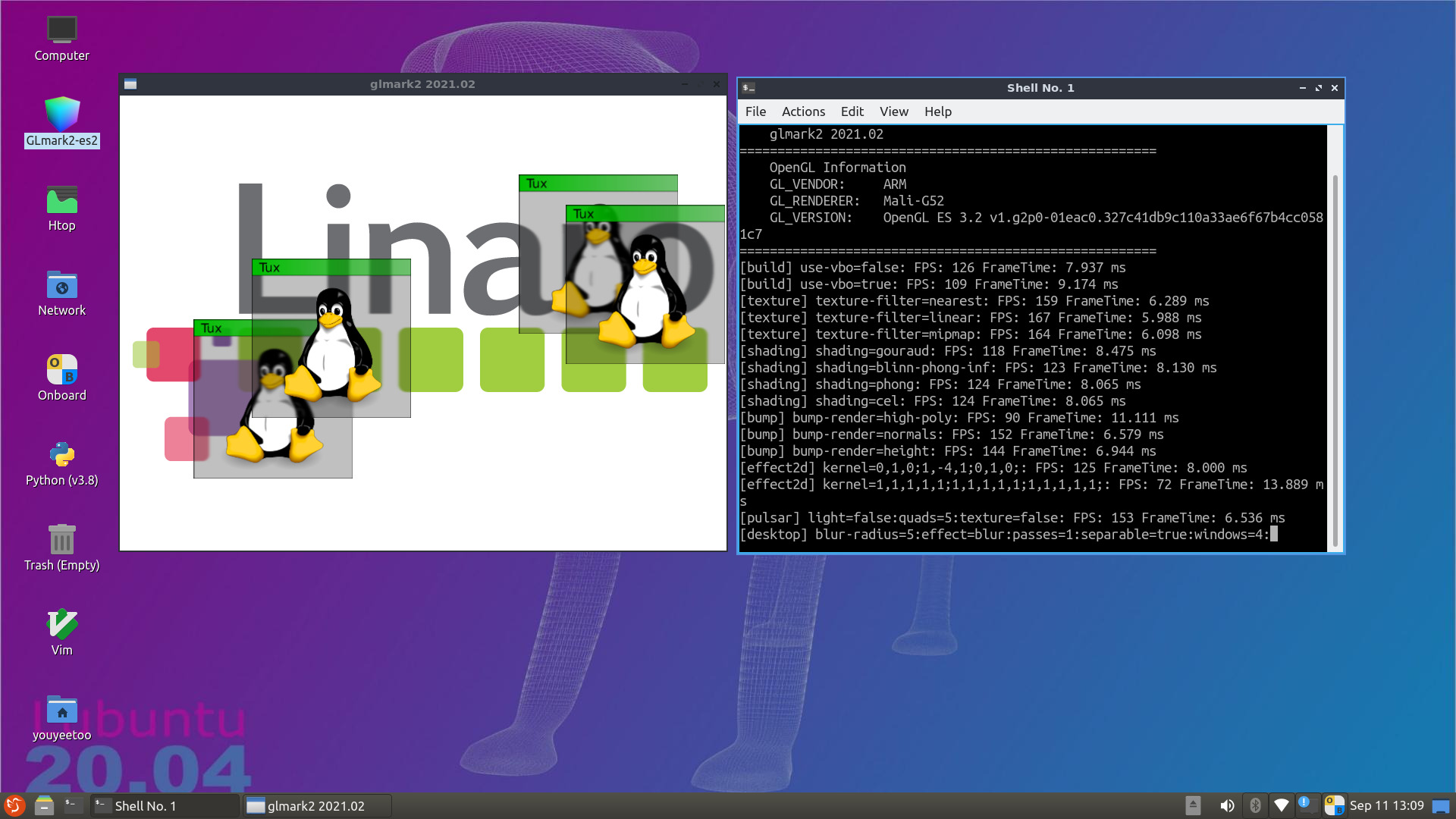
Task: Open the Network desktop icon
Action: (x=61, y=293)
